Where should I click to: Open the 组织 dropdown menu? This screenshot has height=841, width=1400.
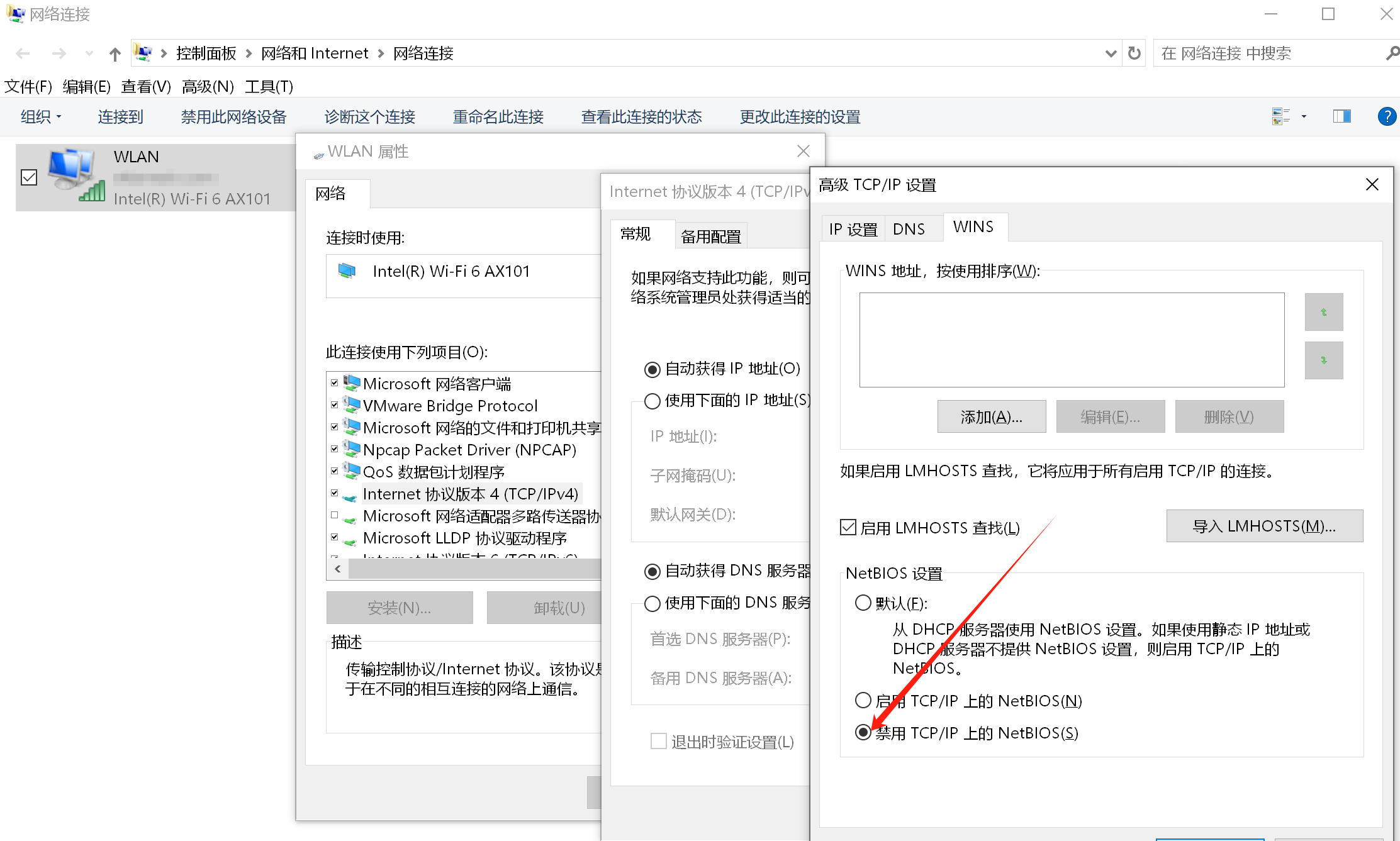click(x=41, y=116)
